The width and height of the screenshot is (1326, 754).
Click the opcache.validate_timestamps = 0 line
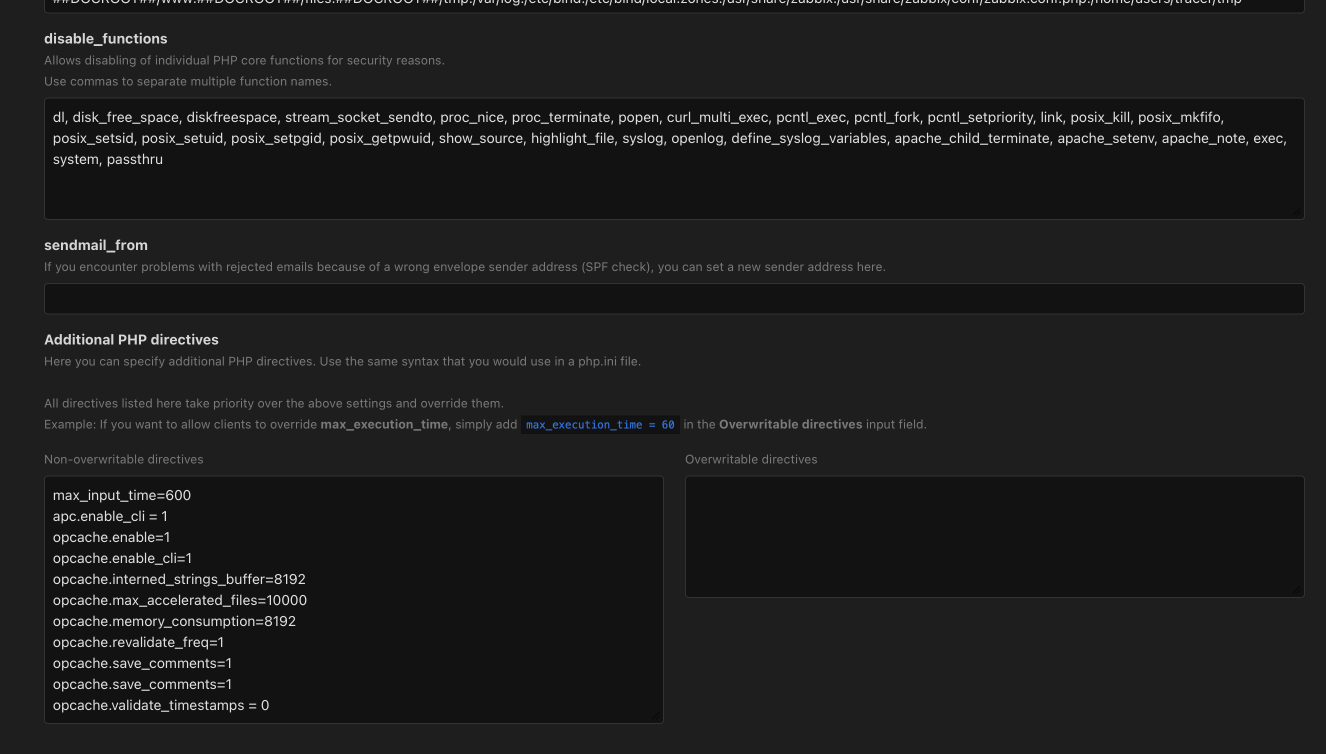click(x=161, y=705)
